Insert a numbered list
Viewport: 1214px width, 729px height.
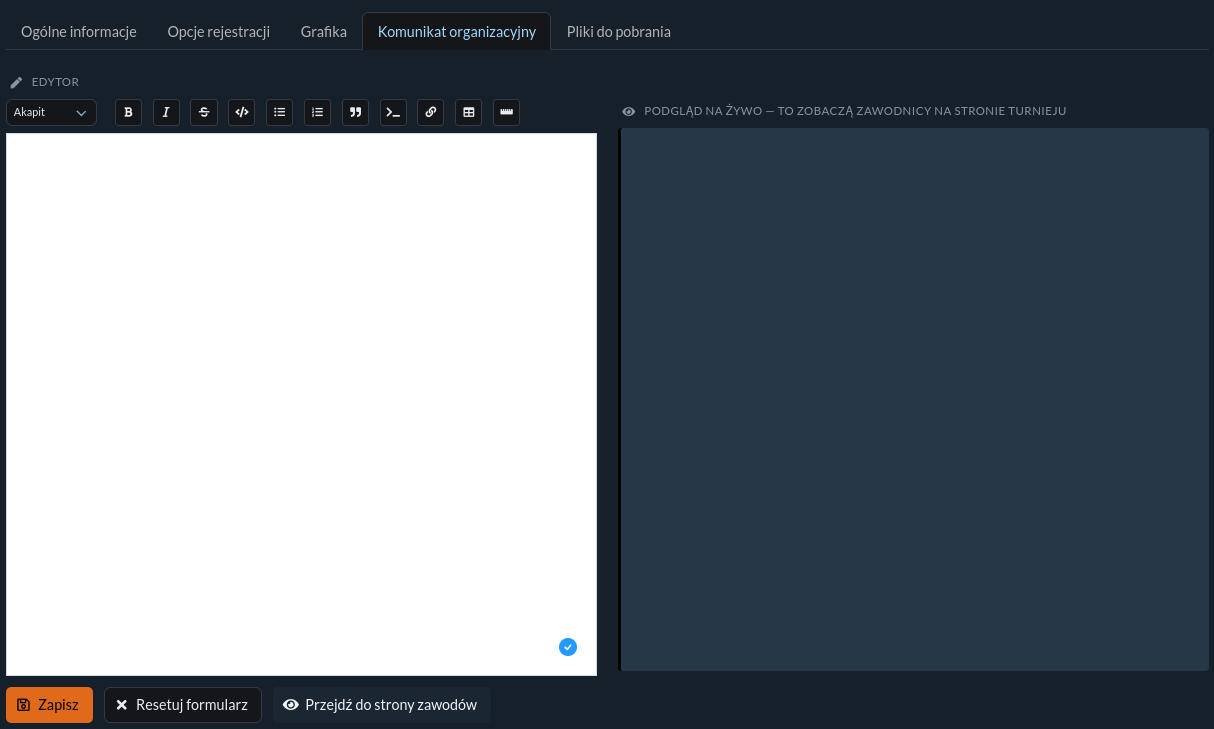317,112
